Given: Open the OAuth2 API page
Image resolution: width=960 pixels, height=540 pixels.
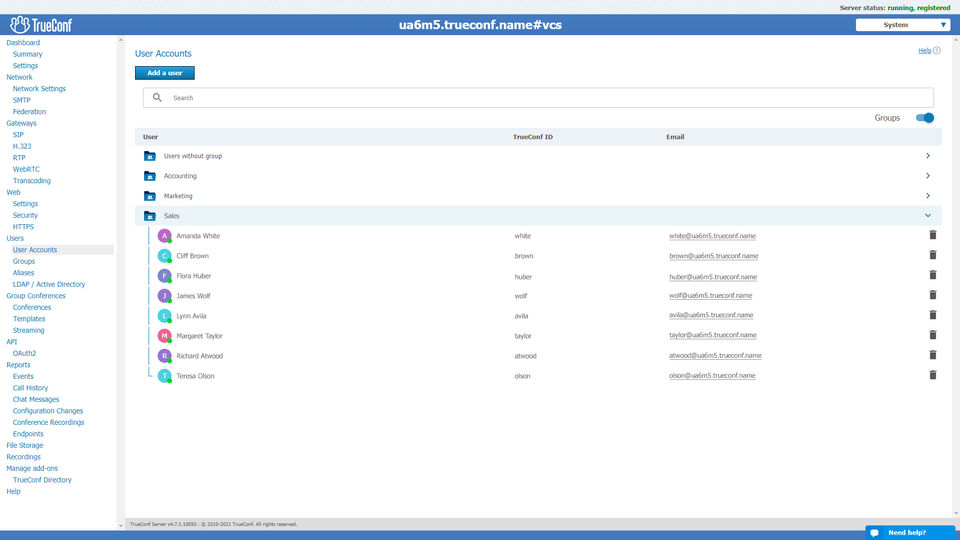Looking at the screenshot, I should click(24, 353).
